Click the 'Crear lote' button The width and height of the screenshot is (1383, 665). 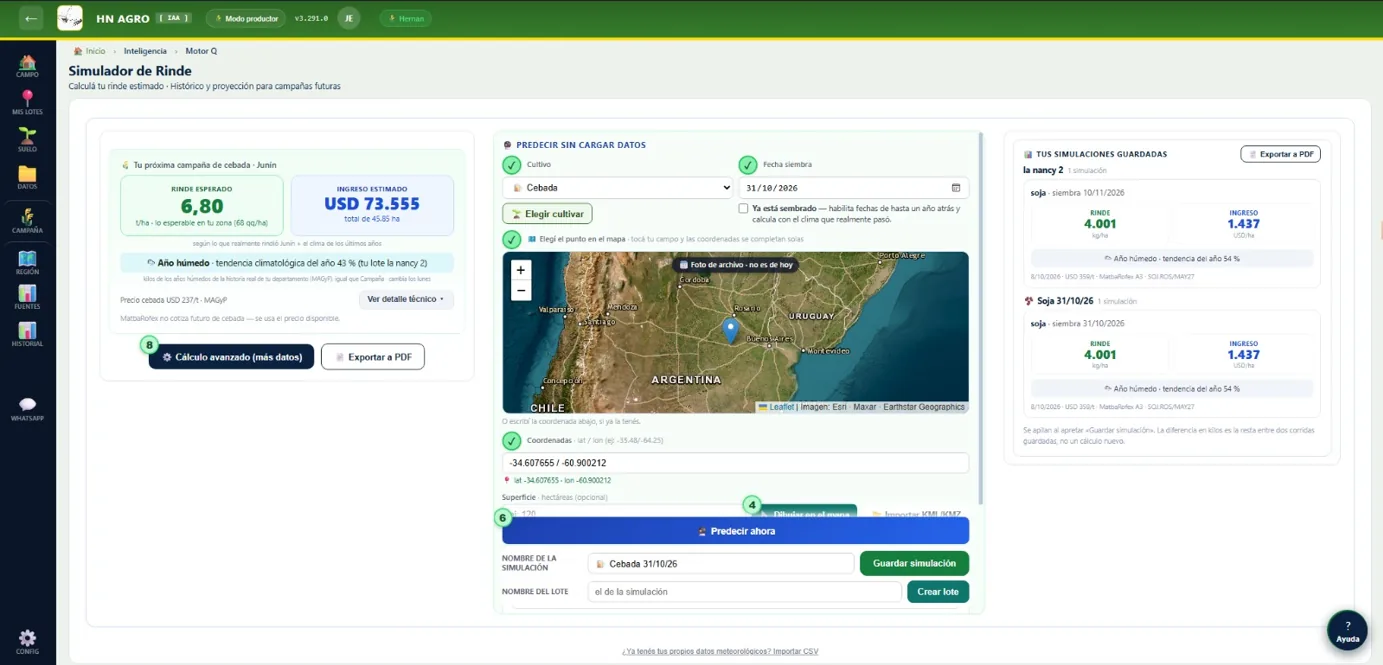pos(938,592)
